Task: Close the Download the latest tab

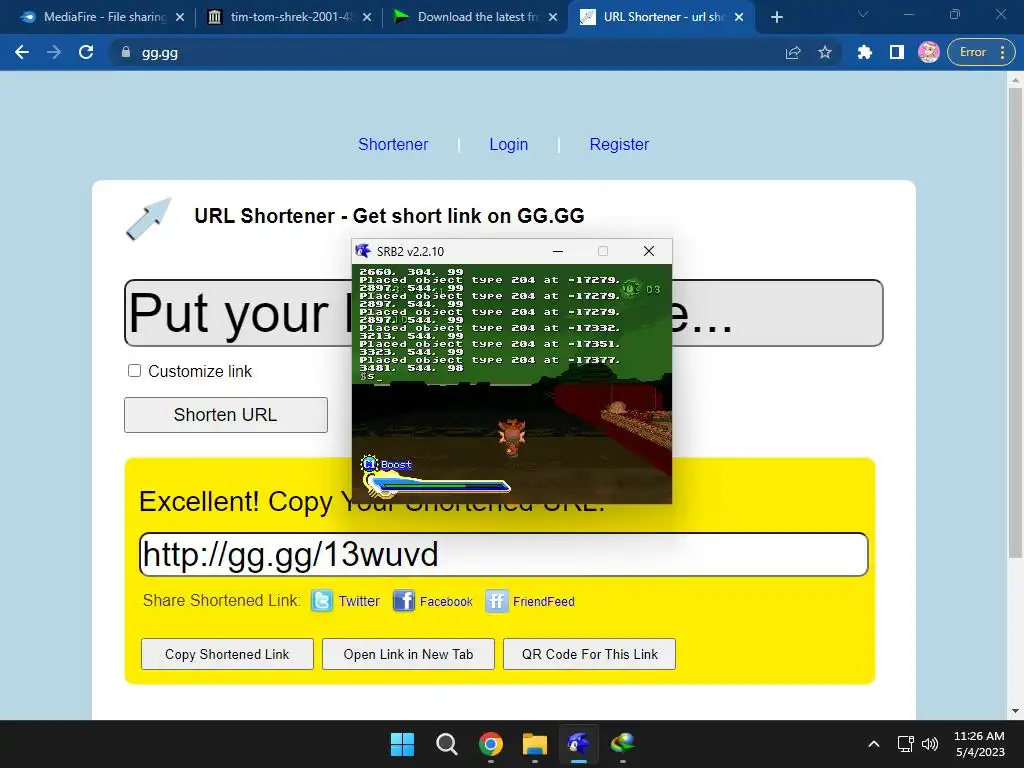Action: (553, 18)
